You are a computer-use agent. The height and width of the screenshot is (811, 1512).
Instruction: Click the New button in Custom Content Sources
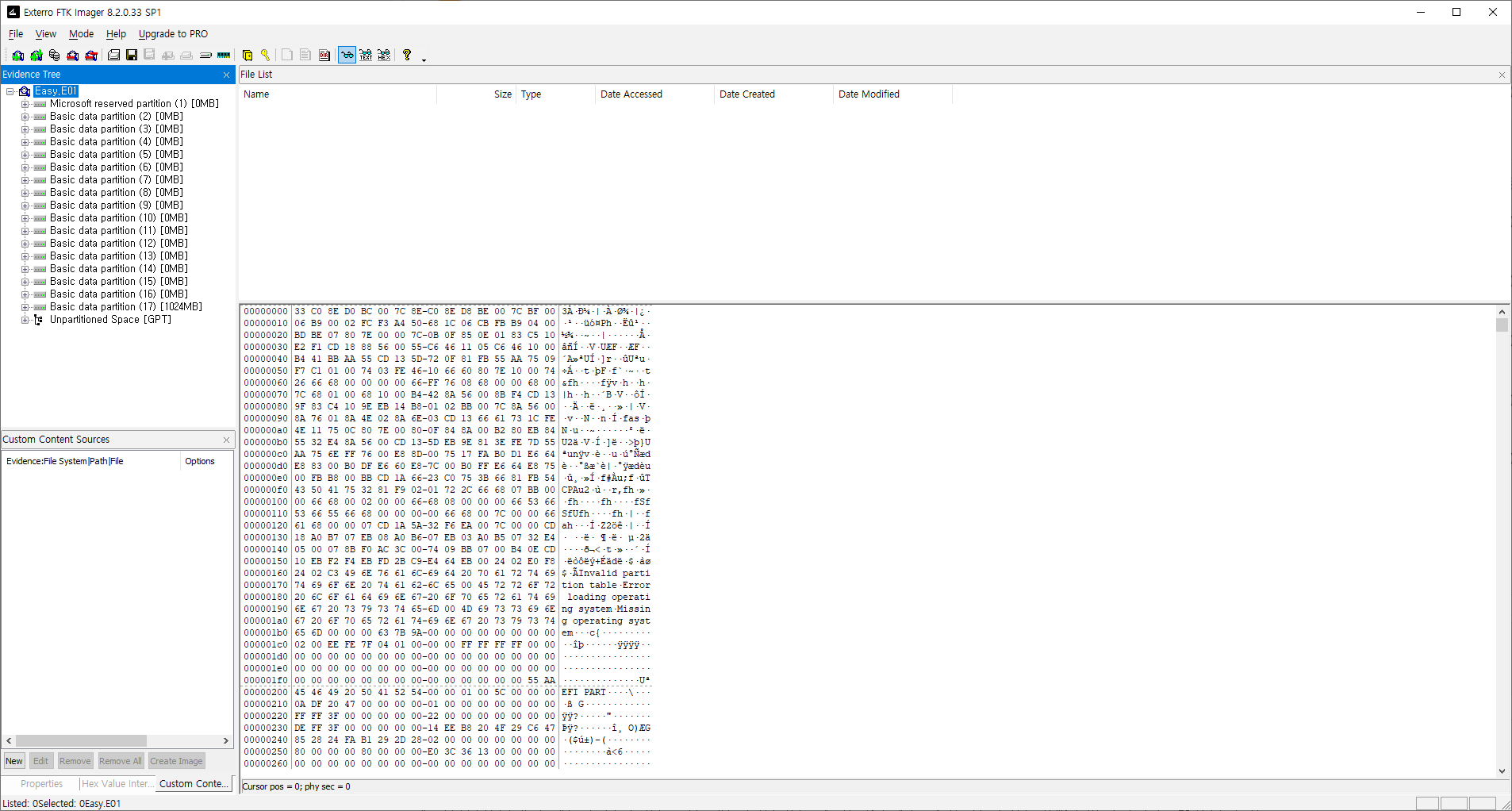[14, 761]
